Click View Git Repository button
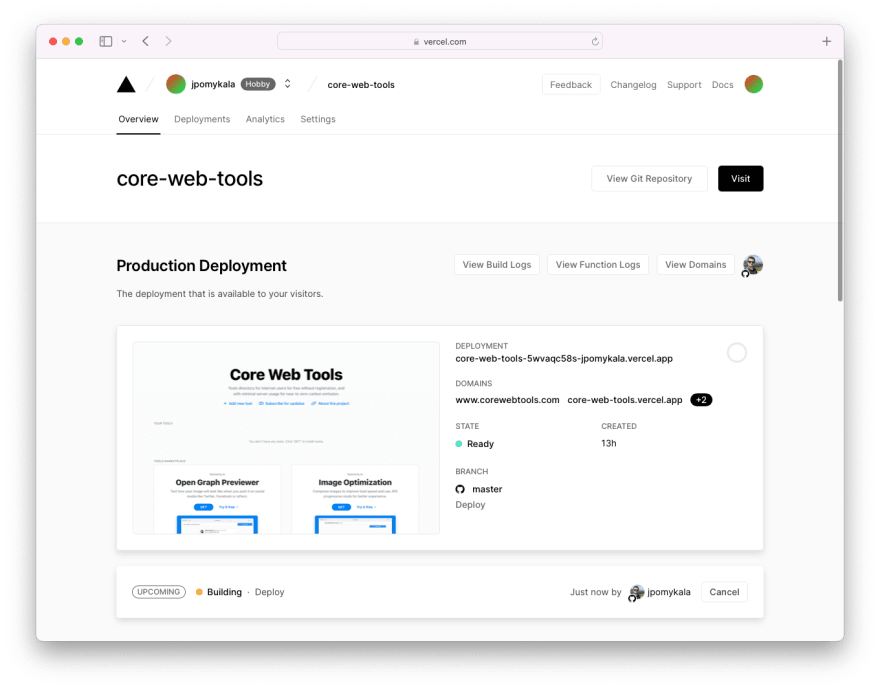 (x=649, y=178)
